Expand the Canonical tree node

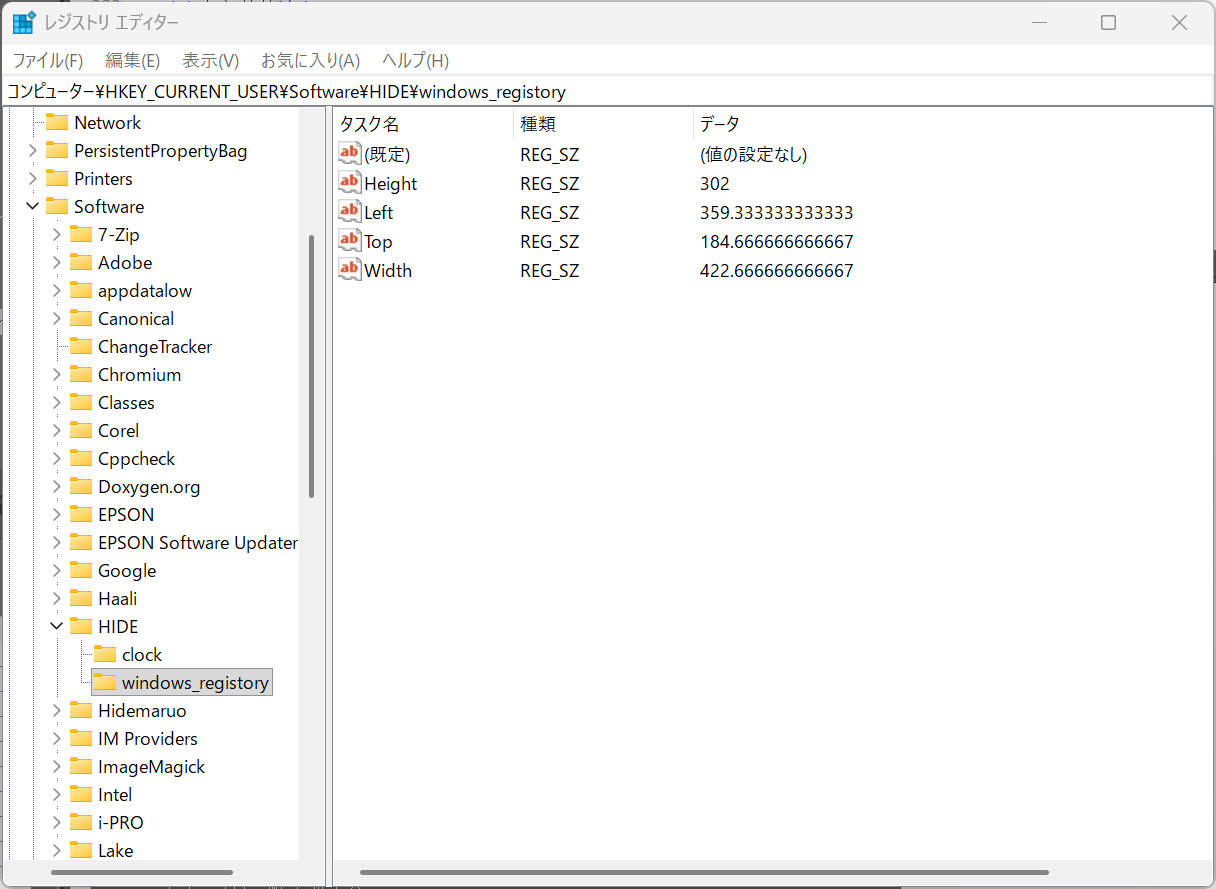coord(57,319)
